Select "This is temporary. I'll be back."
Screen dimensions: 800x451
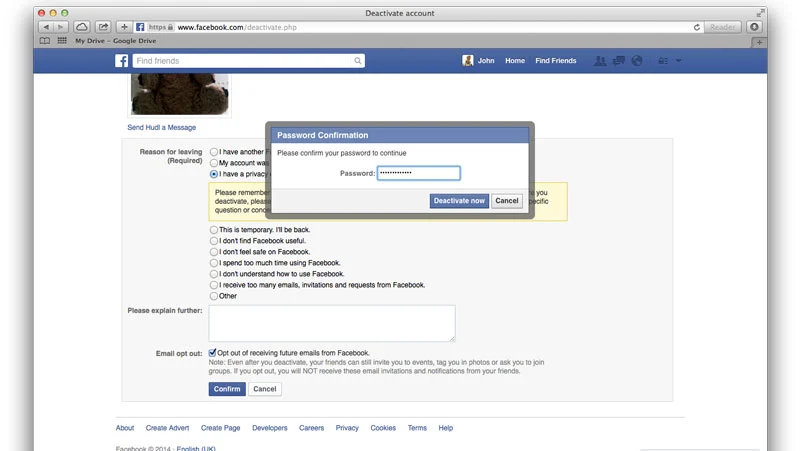214,229
